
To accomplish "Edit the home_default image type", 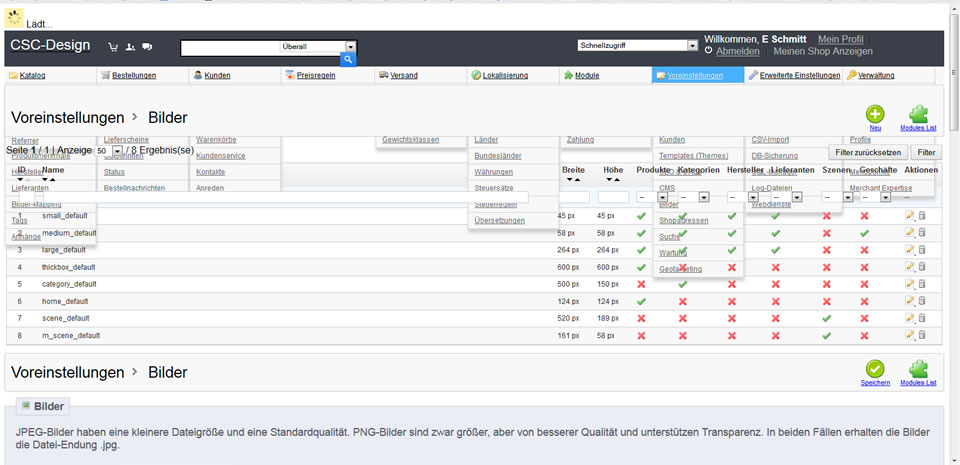I will pos(910,301).
